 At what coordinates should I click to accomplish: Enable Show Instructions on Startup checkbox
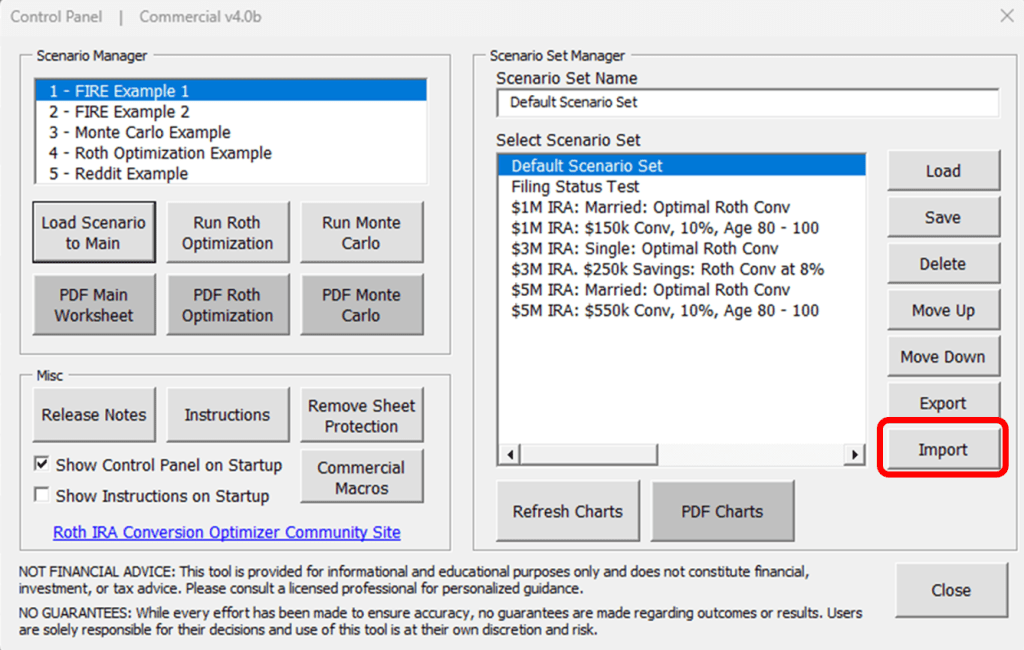(x=43, y=496)
